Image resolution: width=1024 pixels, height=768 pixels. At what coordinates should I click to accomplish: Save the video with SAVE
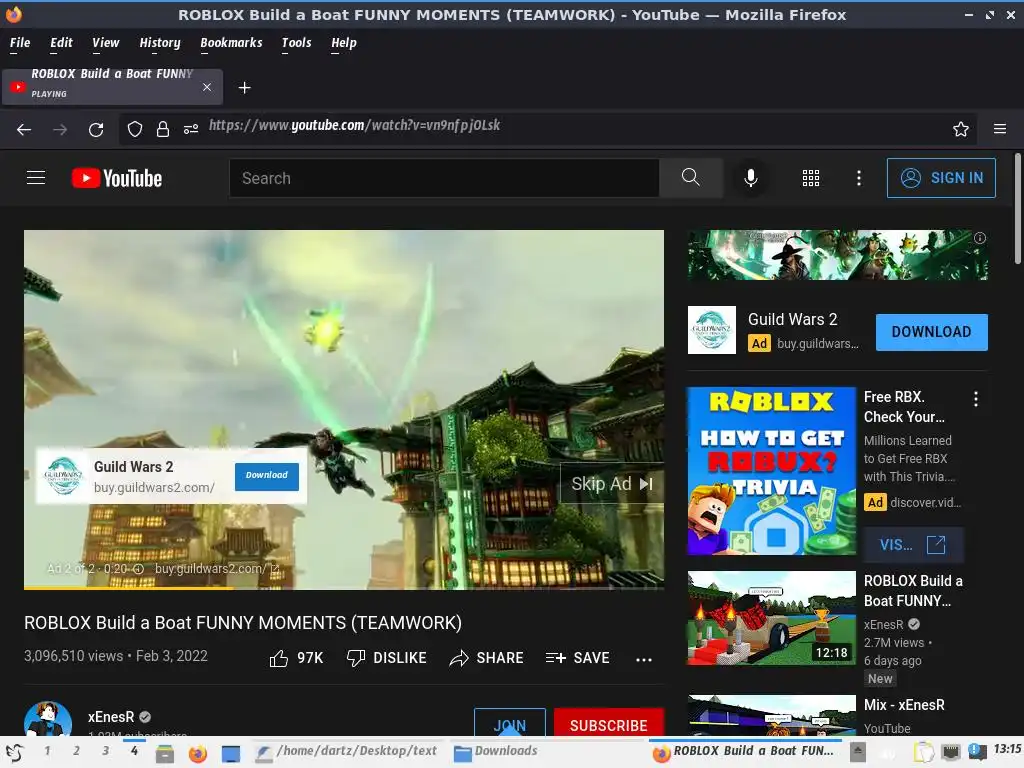[x=577, y=658]
